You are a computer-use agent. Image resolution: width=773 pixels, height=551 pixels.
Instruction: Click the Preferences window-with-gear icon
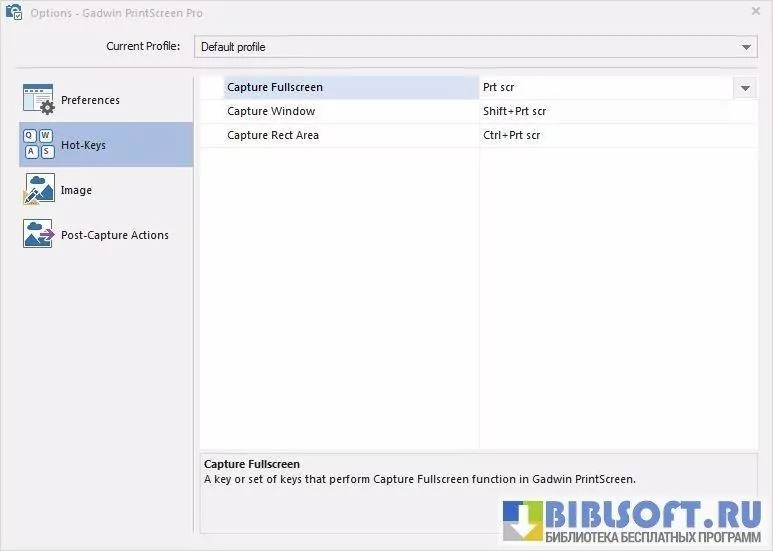click(x=38, y=100)
